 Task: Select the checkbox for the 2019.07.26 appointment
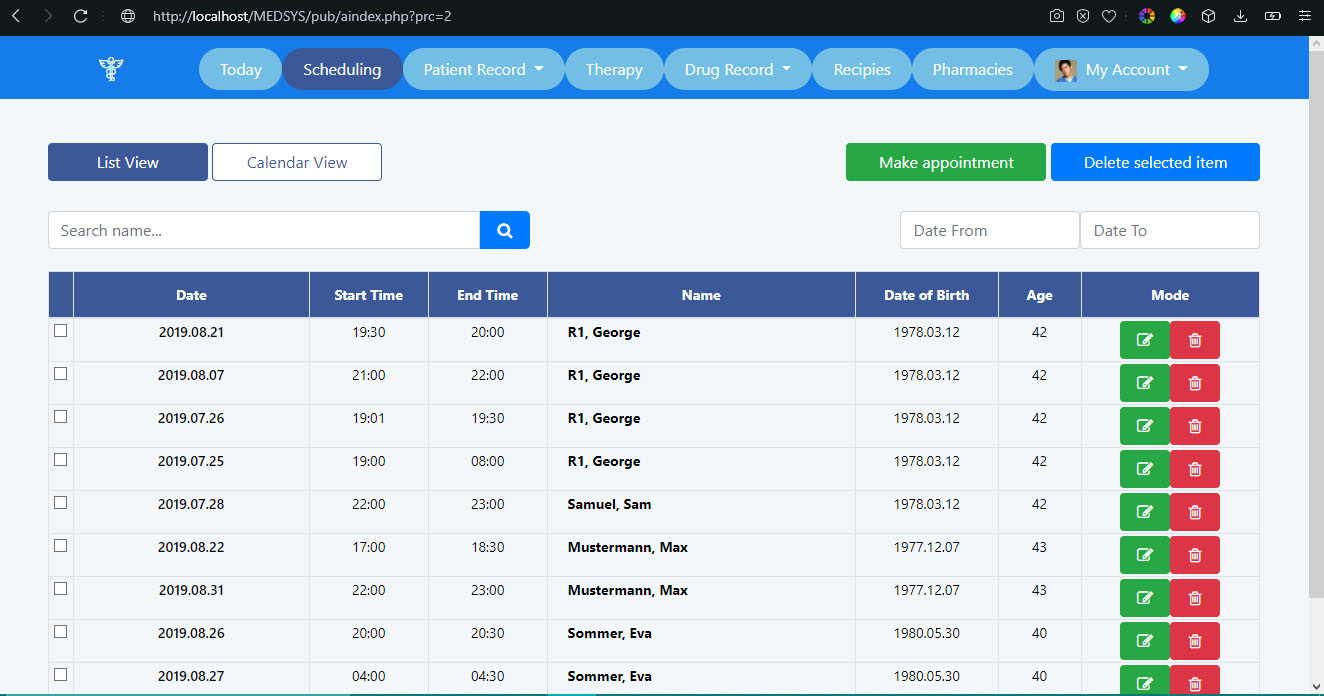click(61, 417)
